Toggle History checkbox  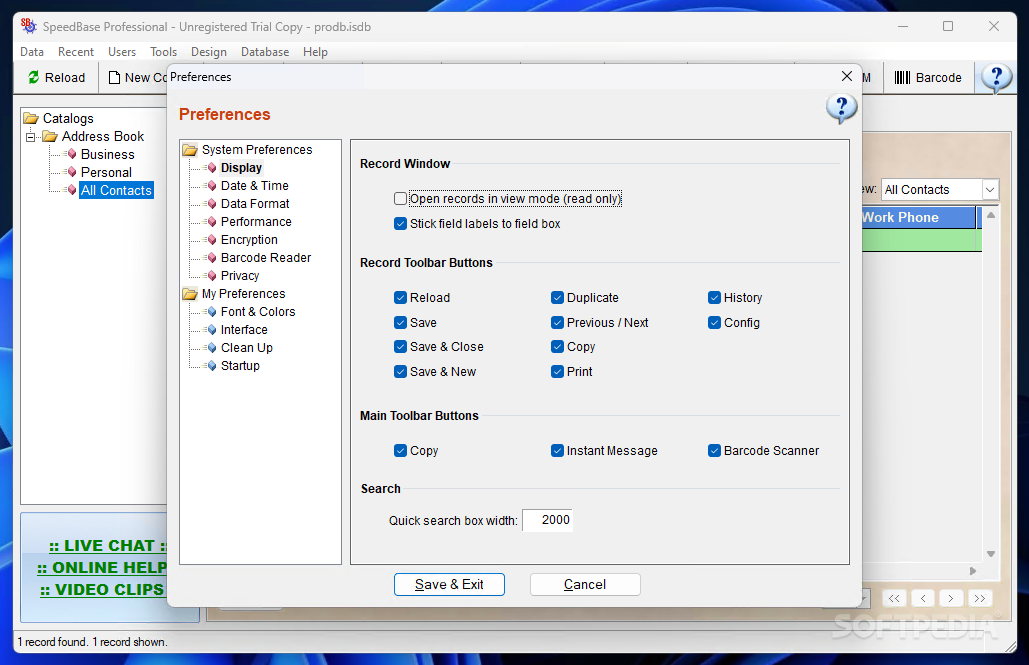click(715, 297)
